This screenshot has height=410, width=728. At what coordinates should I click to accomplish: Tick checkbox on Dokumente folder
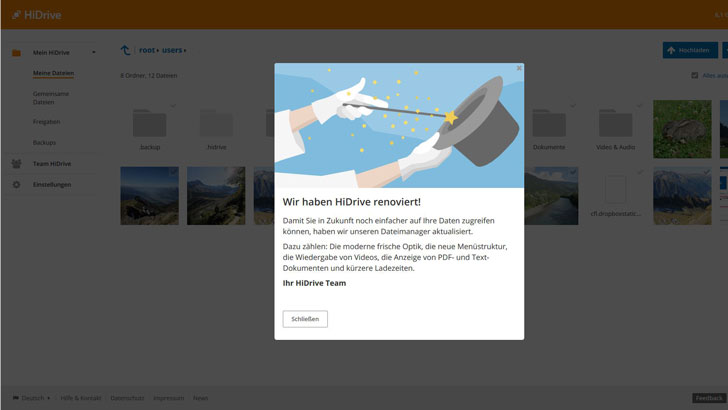(x=572, y=106)
